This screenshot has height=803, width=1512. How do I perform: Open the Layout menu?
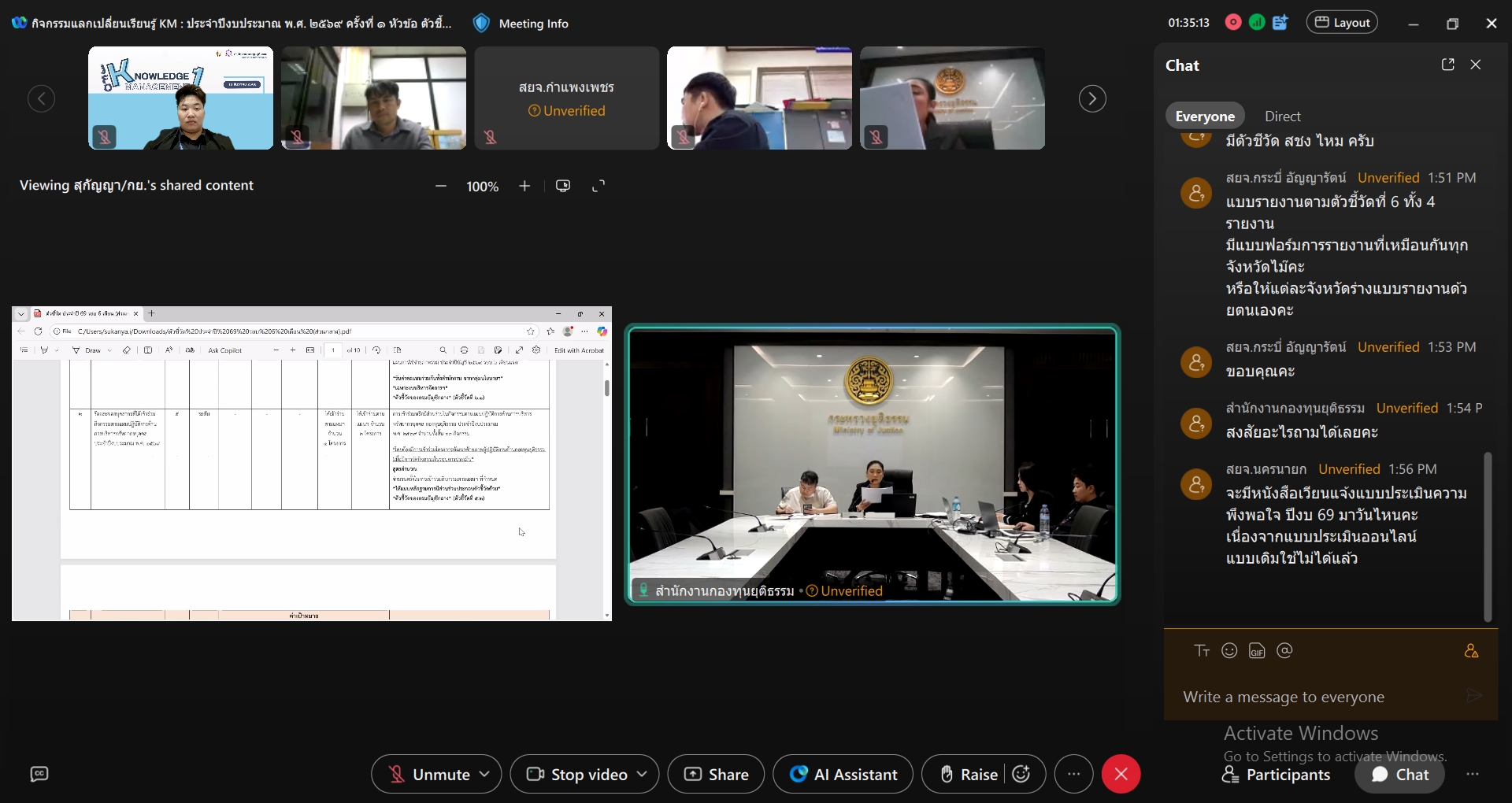point(1342,23)
